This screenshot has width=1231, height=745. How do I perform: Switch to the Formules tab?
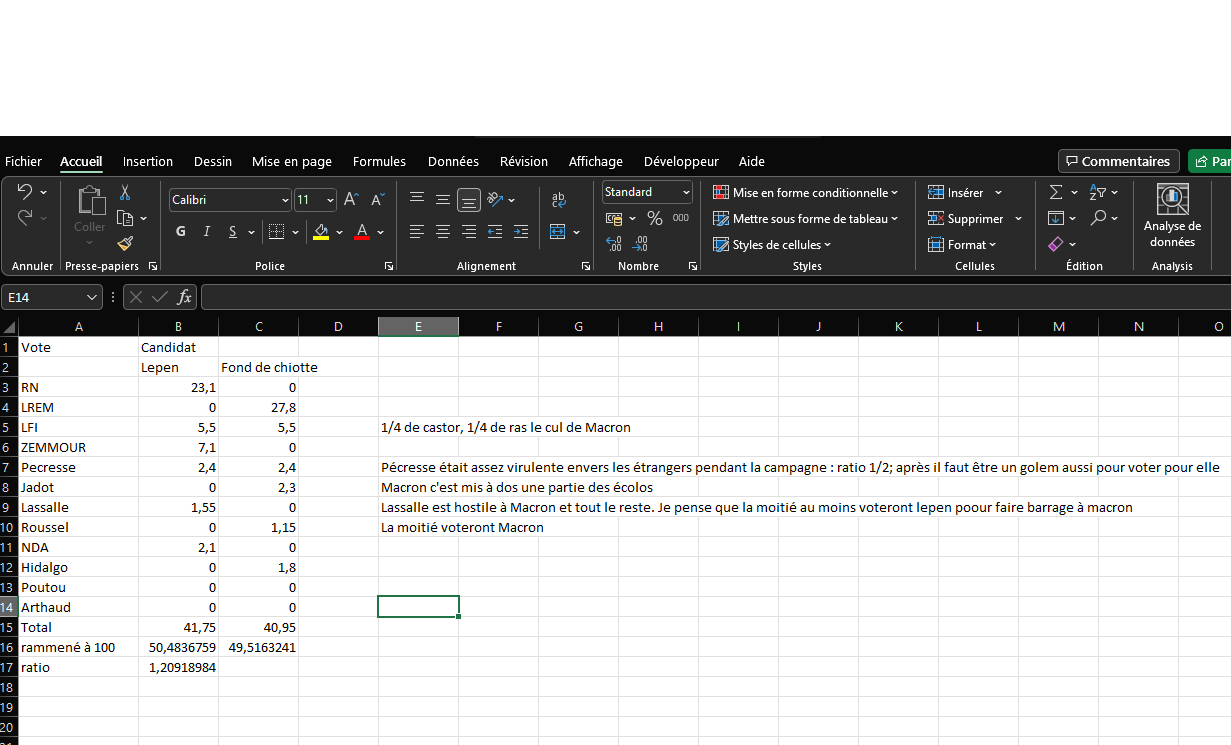(379, 162)
